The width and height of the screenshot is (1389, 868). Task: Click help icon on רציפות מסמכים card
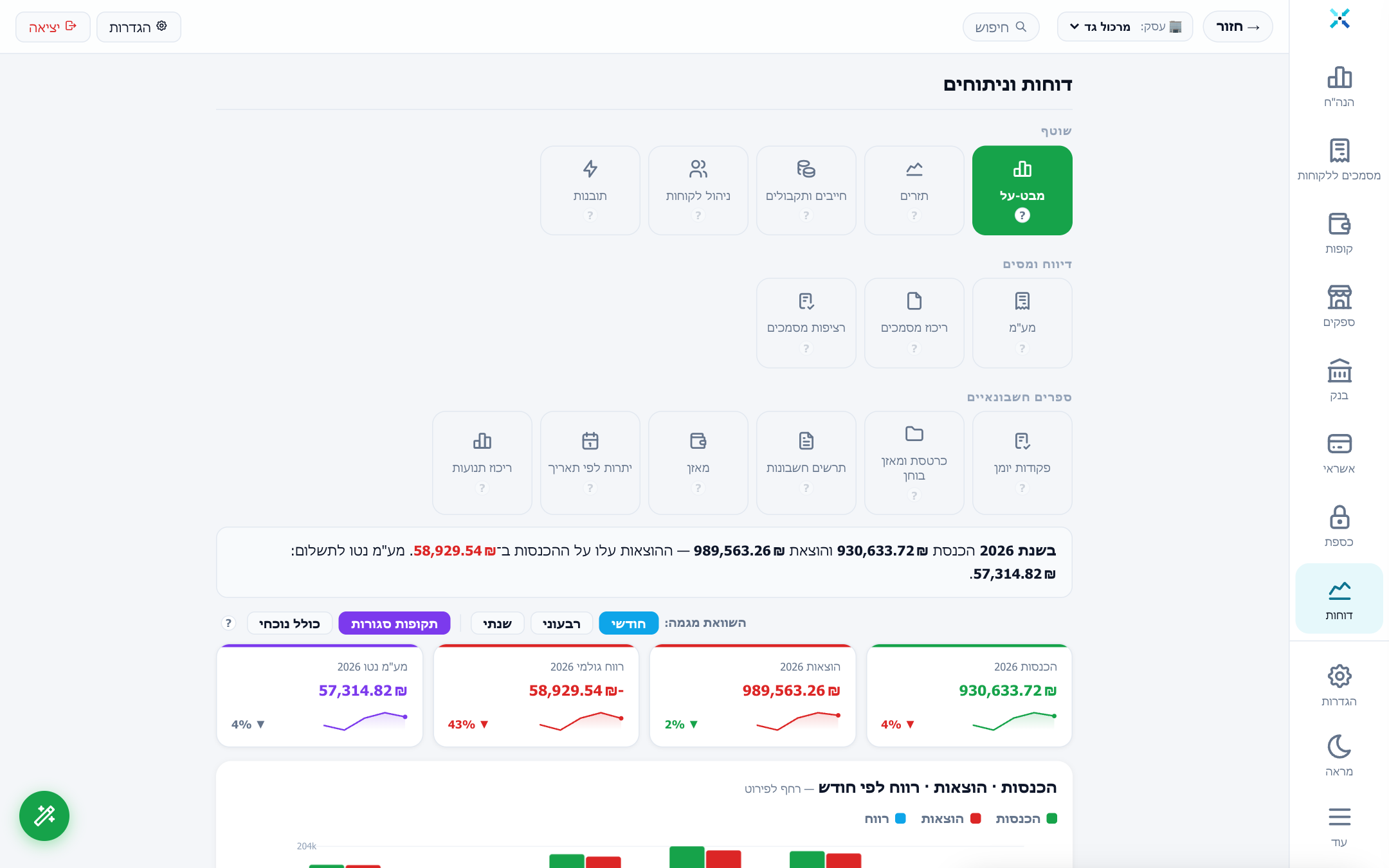coord(806,348)
